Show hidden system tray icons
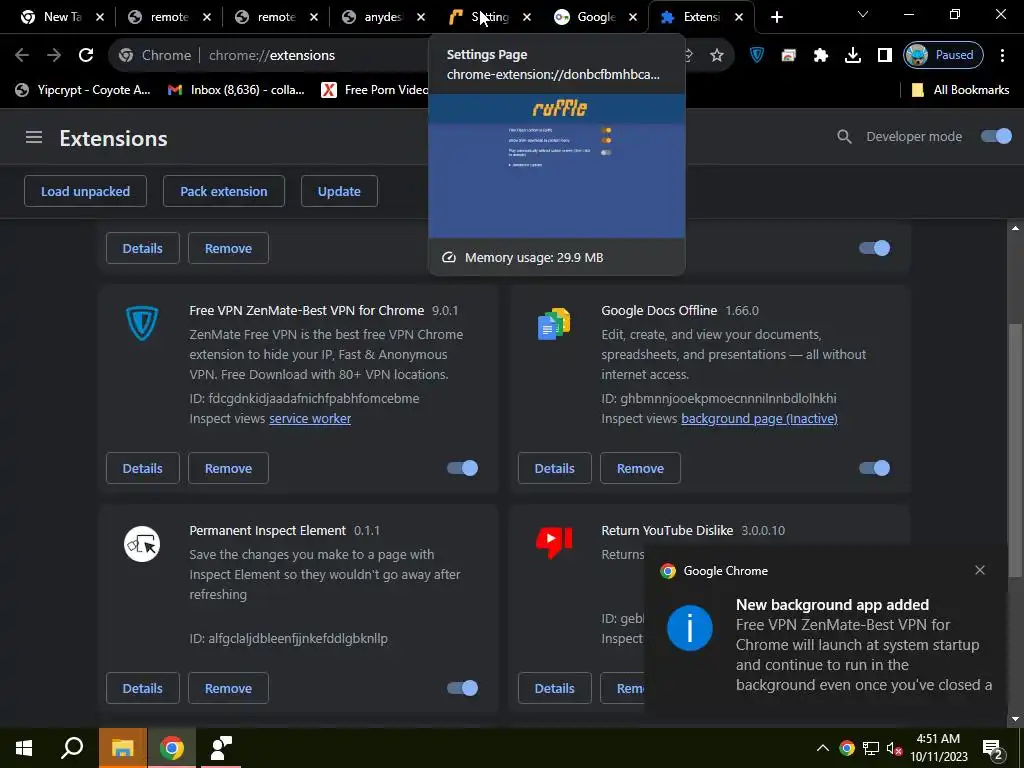Viewport: 1024px width, 768px height. point(823,748)
